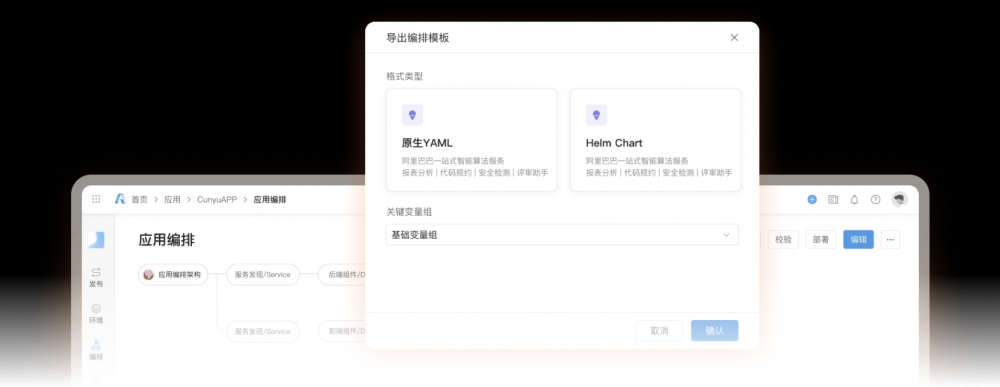1000x387 pixels.
Task: Click the 导出编排模板 dialog title
Action: pyautogui.click(x=418, y=38)
